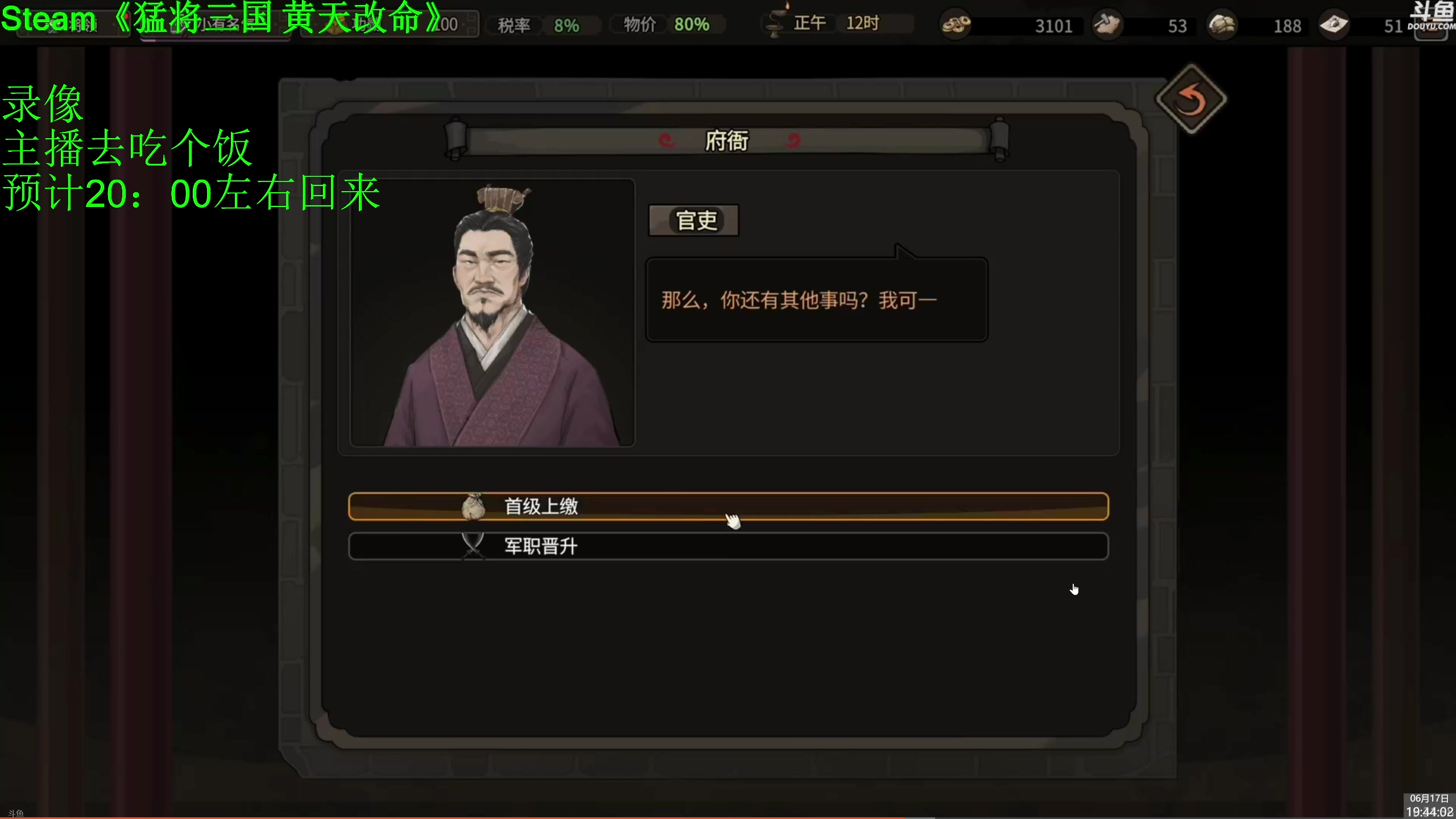Click the 3101 gold amount

click(1053, 26)
